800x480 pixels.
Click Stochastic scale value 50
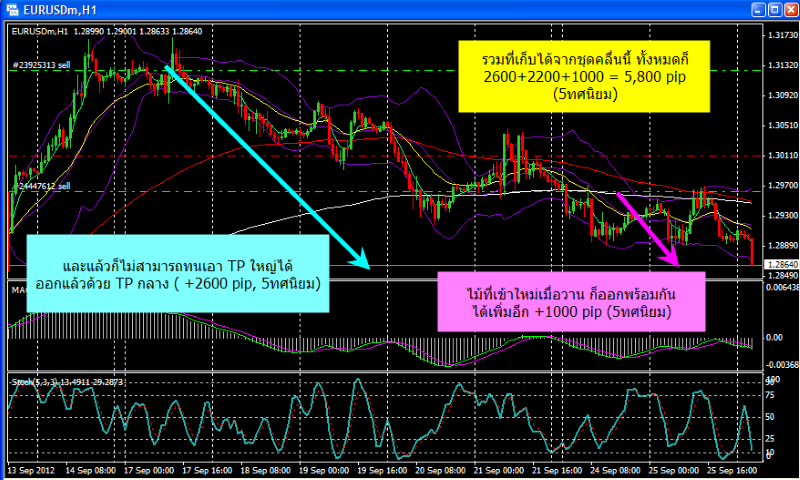pos(770,417)
